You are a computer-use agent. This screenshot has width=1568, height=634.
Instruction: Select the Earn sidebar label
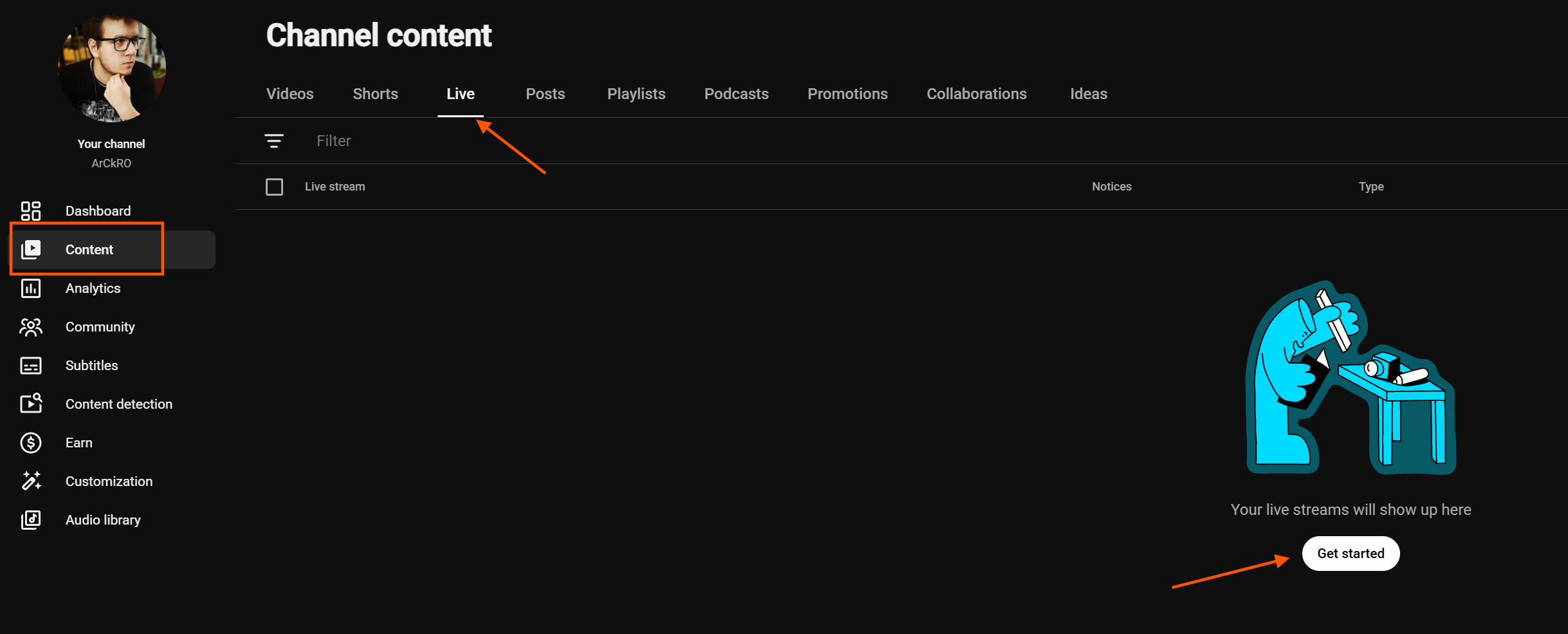(79, 443)
